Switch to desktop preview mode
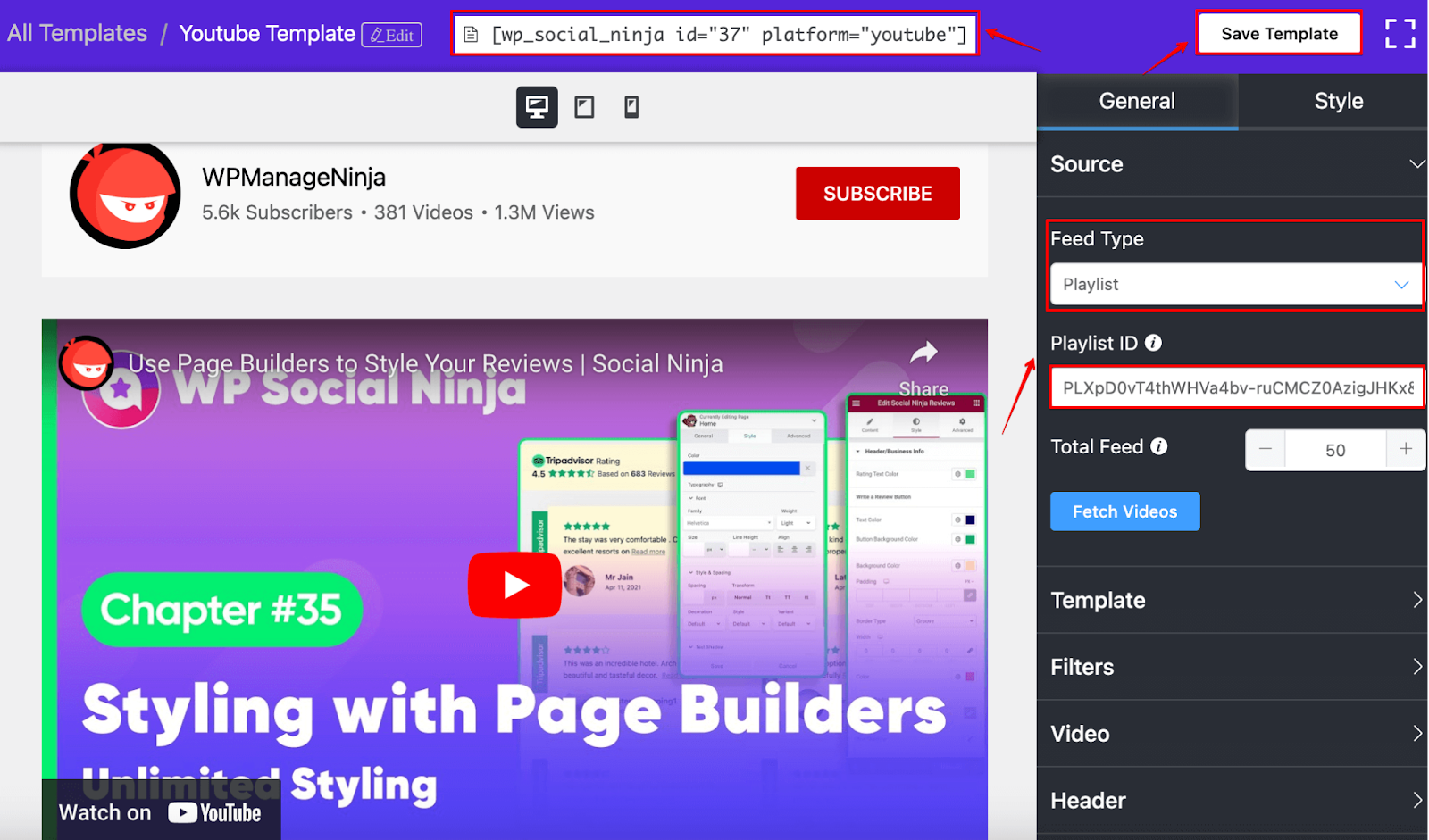This screenshot has width=1429, height=840. coord(537,107)
